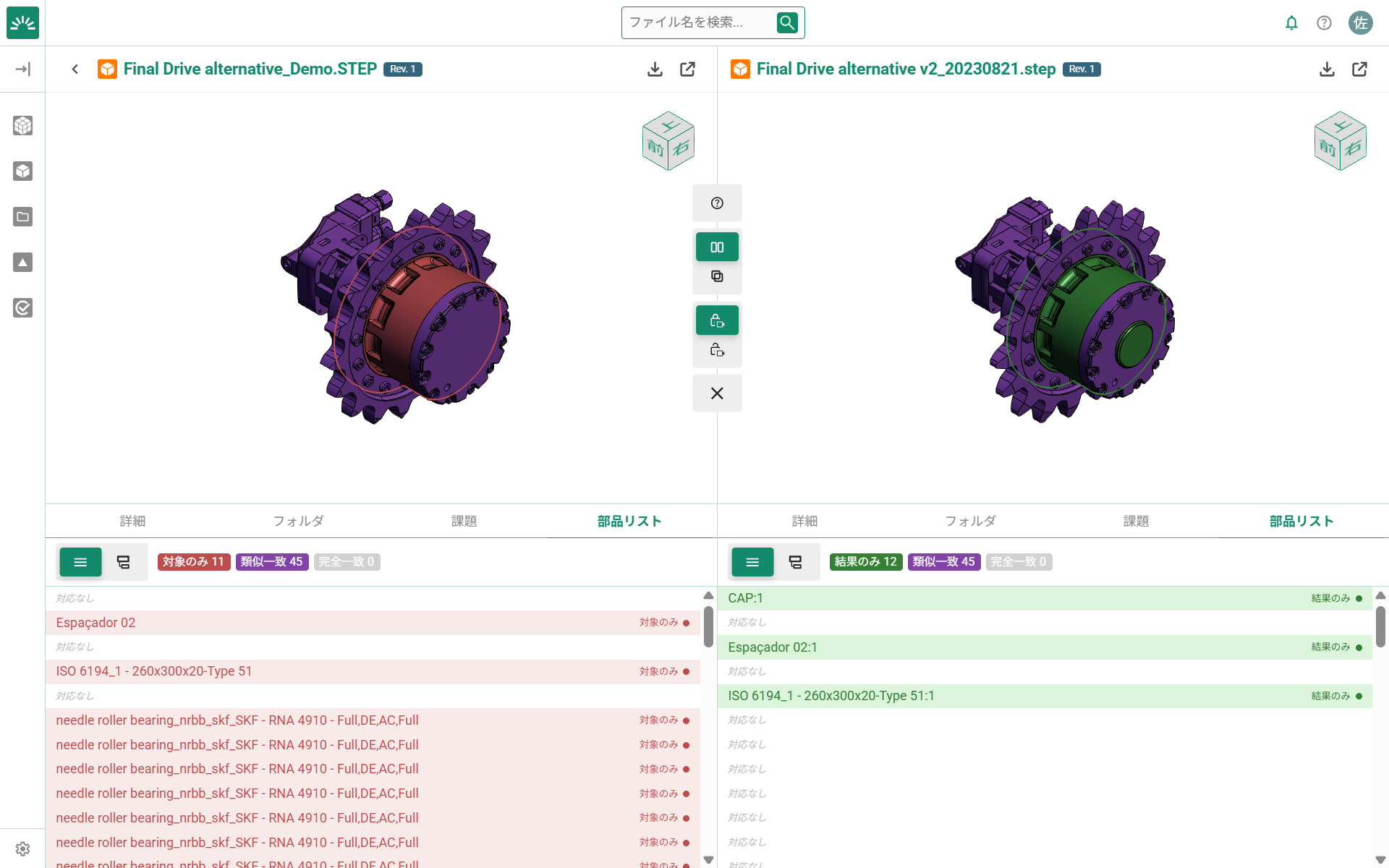Select ISO 6194_1 - 260x300x20-Type 51 left row
Screen dimensions: 1389x868
coord(373,671)
